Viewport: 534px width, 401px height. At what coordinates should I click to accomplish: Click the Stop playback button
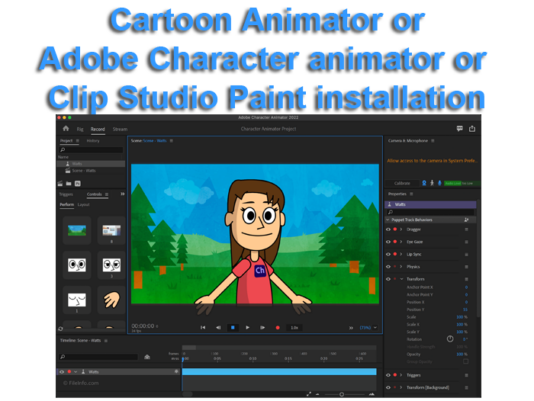tap(233, 327)
